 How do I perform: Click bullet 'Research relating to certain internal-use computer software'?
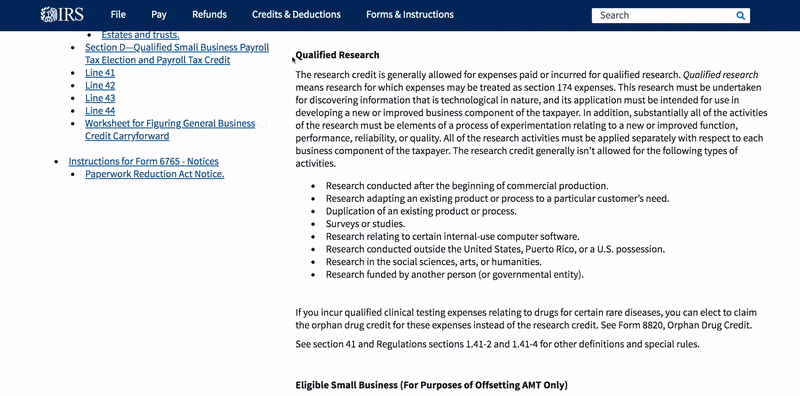point(453,237)
